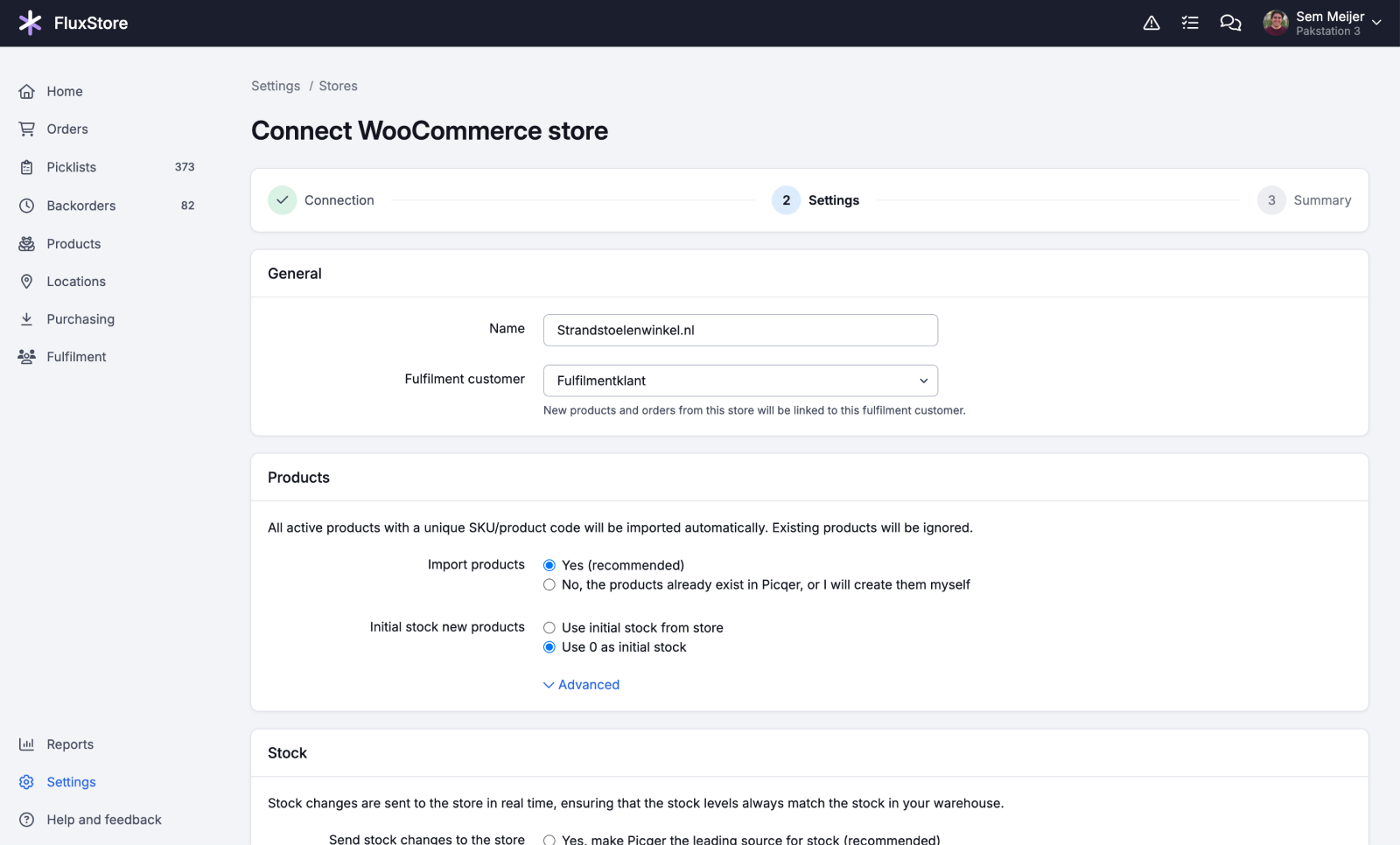The width and height of the screenshot is (1400, 845).
Task: Choose Use initial stock from store
Action: [x=549, y=627]
